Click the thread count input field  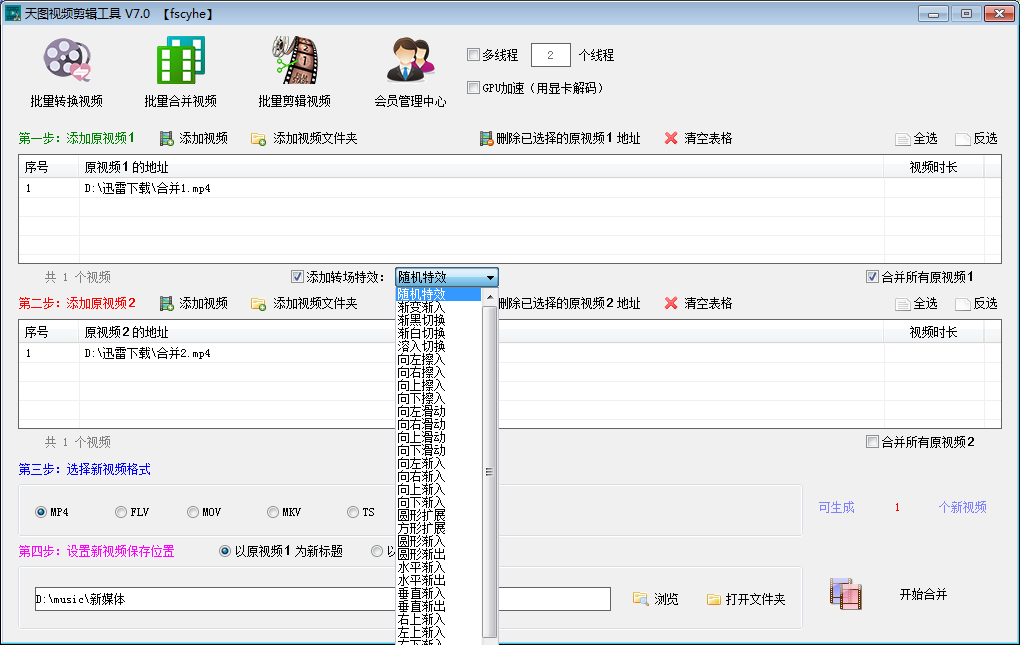pos(550,55)
